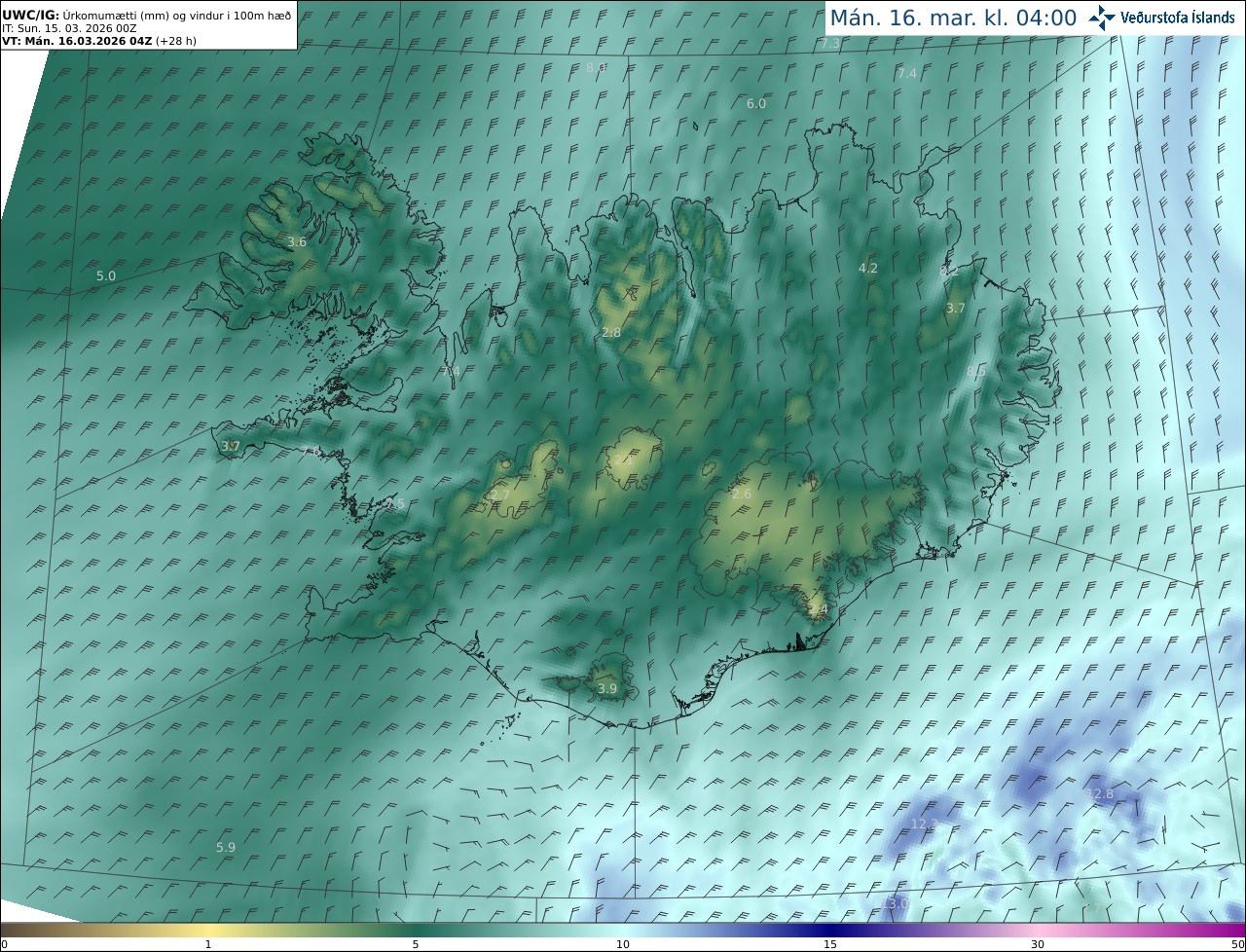Screen dimensions: 1246x952
Task: Click the 6.0 value on the map
Action: (756, 104)
